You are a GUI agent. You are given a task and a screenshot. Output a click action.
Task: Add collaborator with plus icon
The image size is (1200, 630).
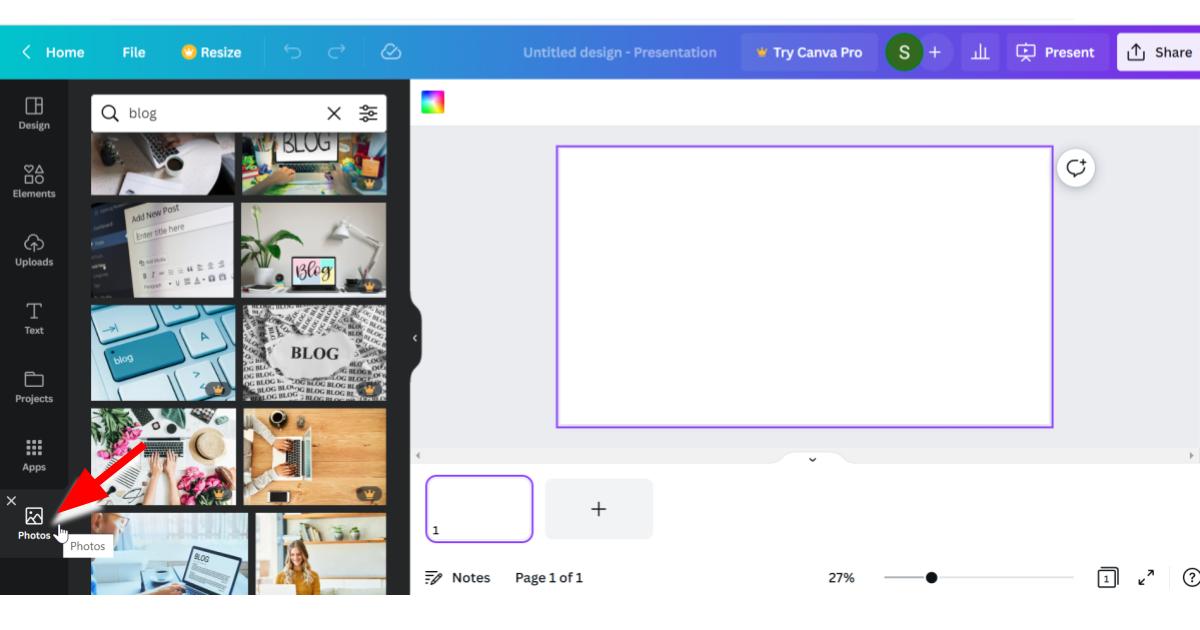coord(935,52)
